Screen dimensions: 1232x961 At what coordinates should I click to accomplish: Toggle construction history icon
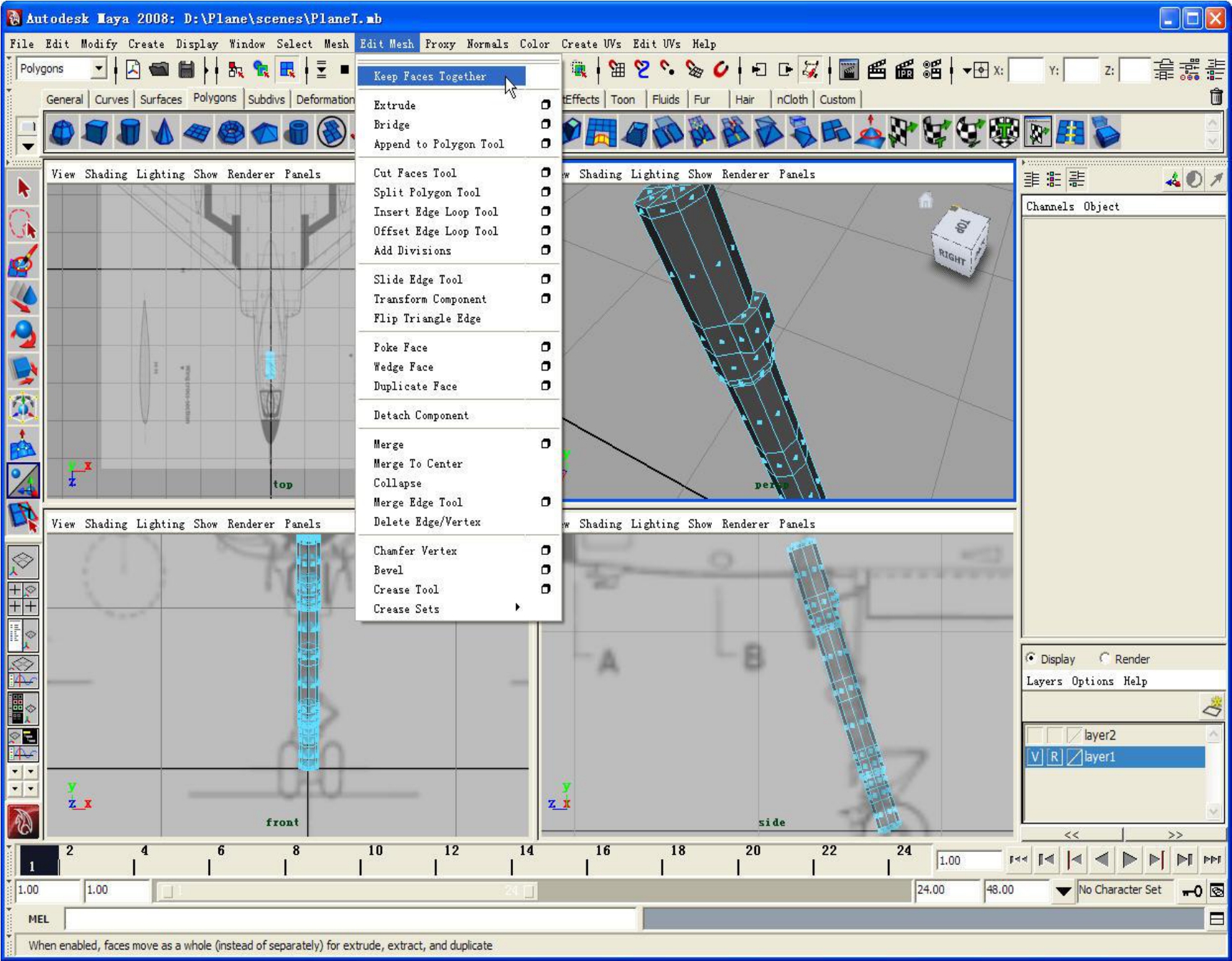pyautogui.click(x=810, y=69)
